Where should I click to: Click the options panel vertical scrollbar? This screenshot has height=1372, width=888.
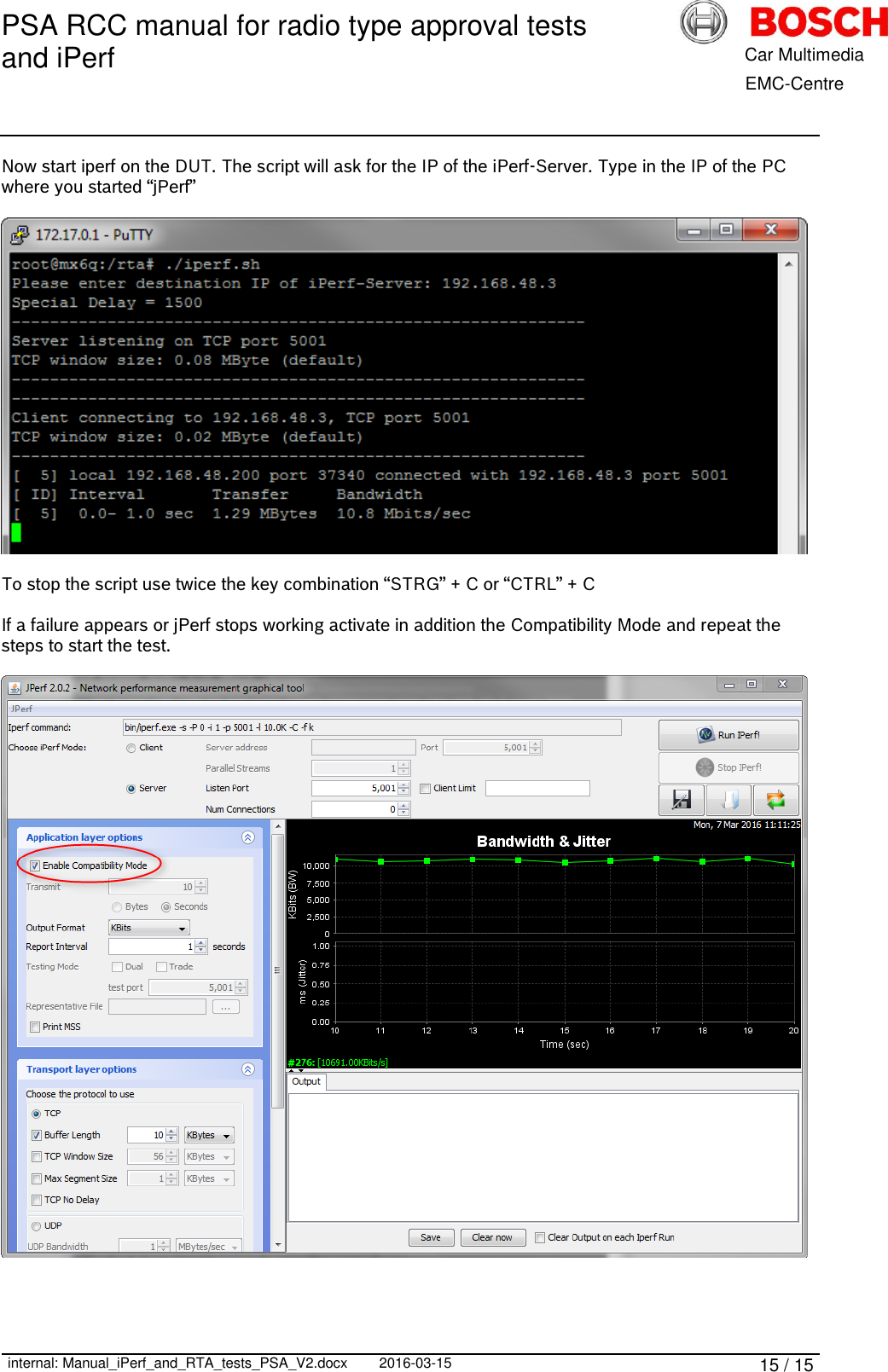point(277,970)
